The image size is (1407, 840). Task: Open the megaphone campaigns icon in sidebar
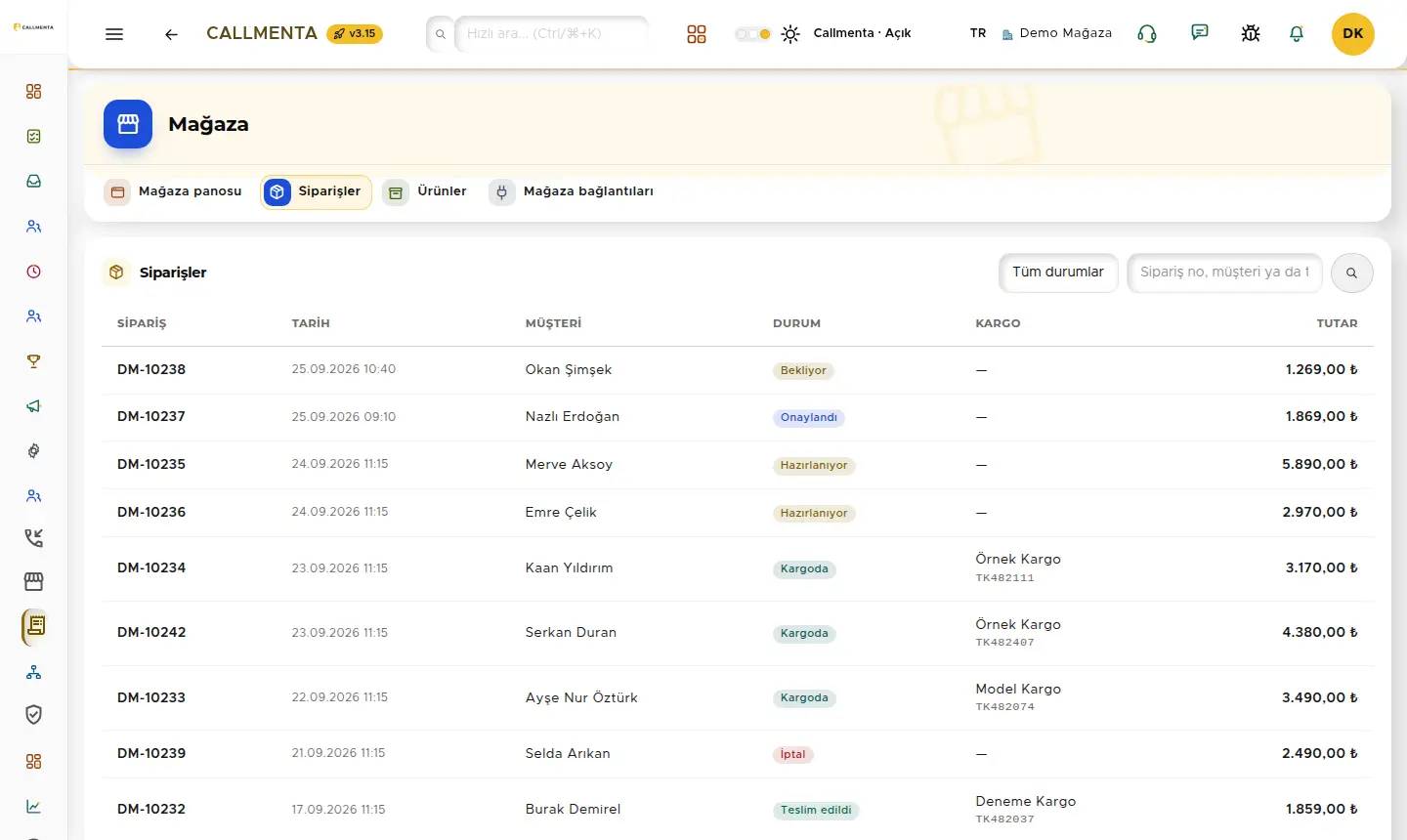pos(34,406)
